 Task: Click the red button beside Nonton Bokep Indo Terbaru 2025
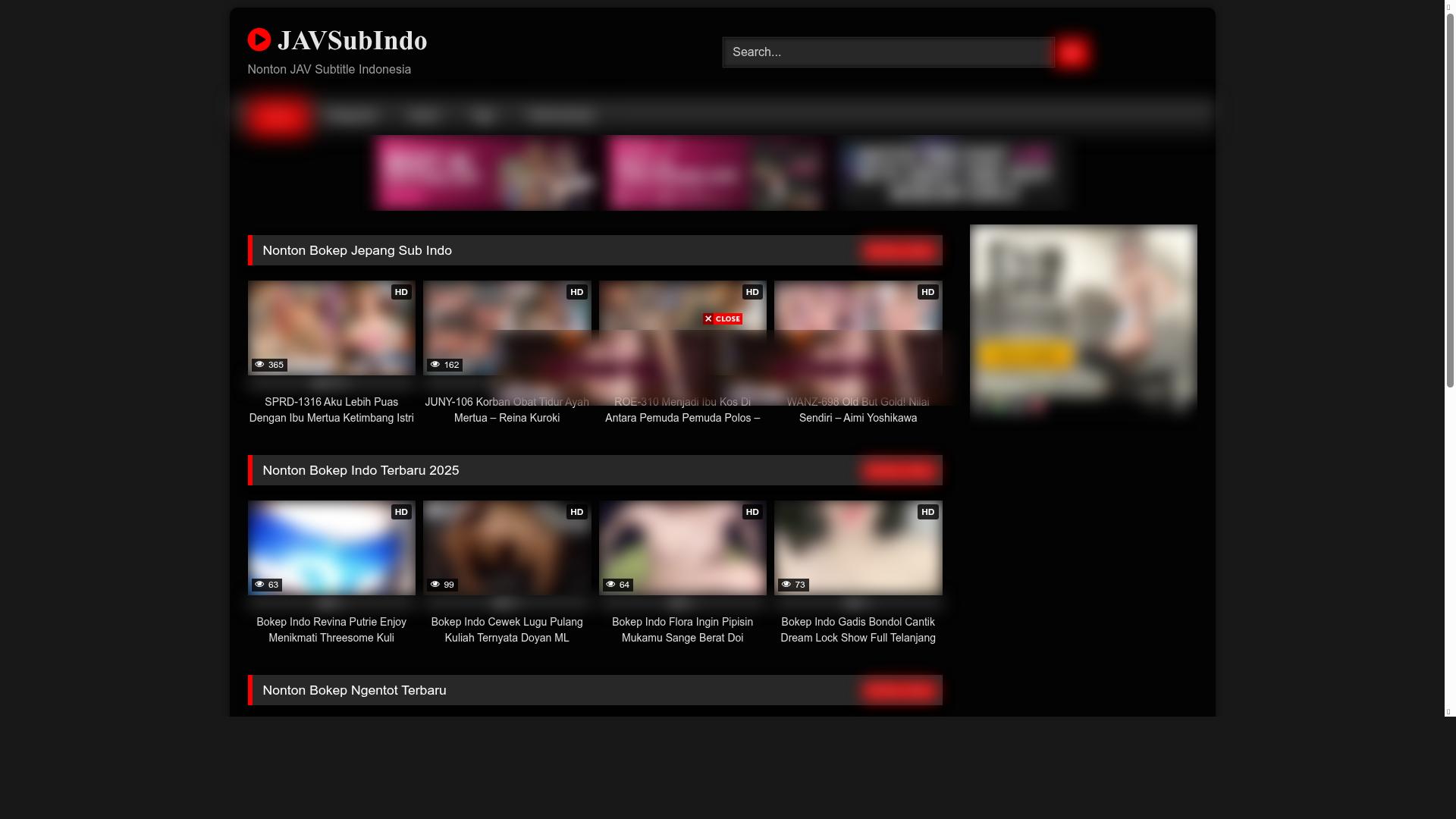[x=899, y=470]
